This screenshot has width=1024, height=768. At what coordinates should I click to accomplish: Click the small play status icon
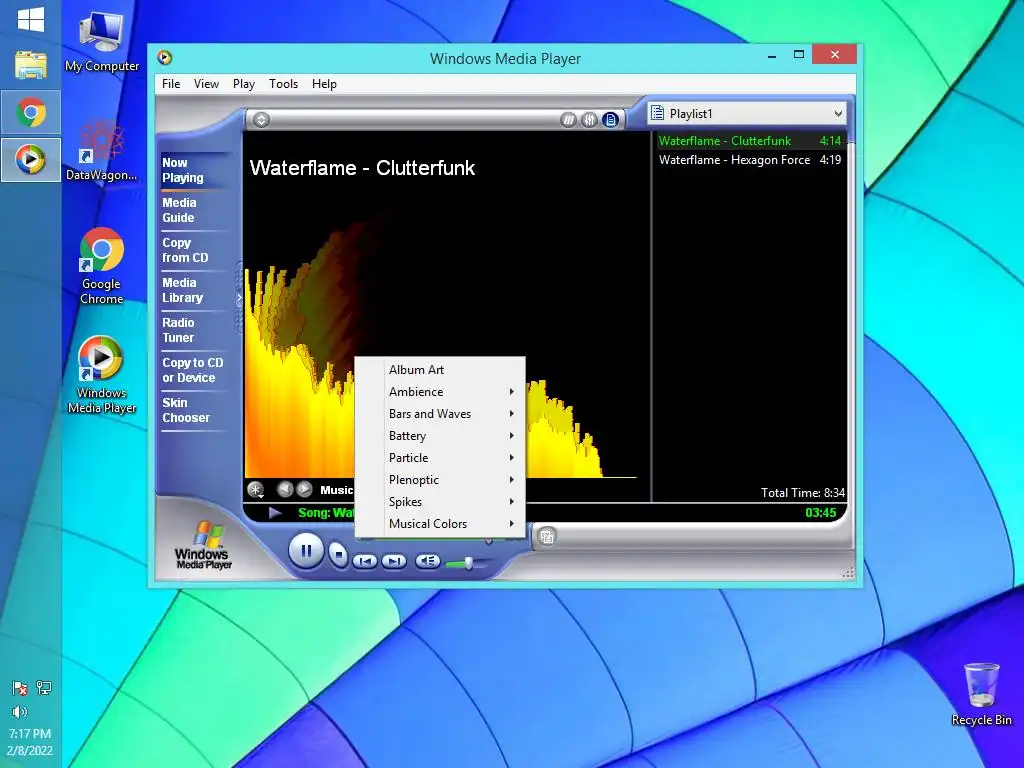pos(275,513)
